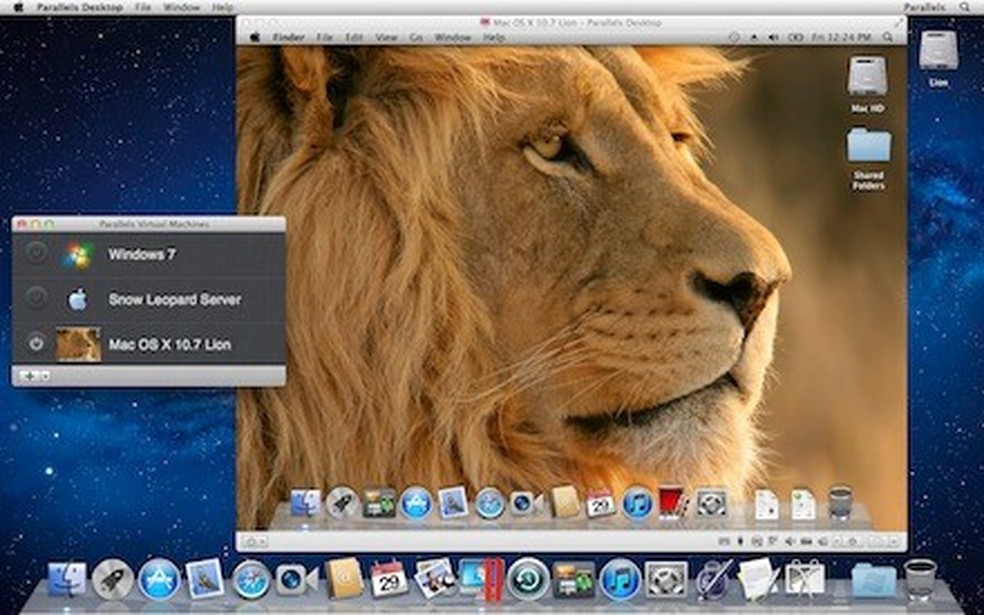
Task: Launch iTunes from the guest OS Dock
Action: pos(636,504)
